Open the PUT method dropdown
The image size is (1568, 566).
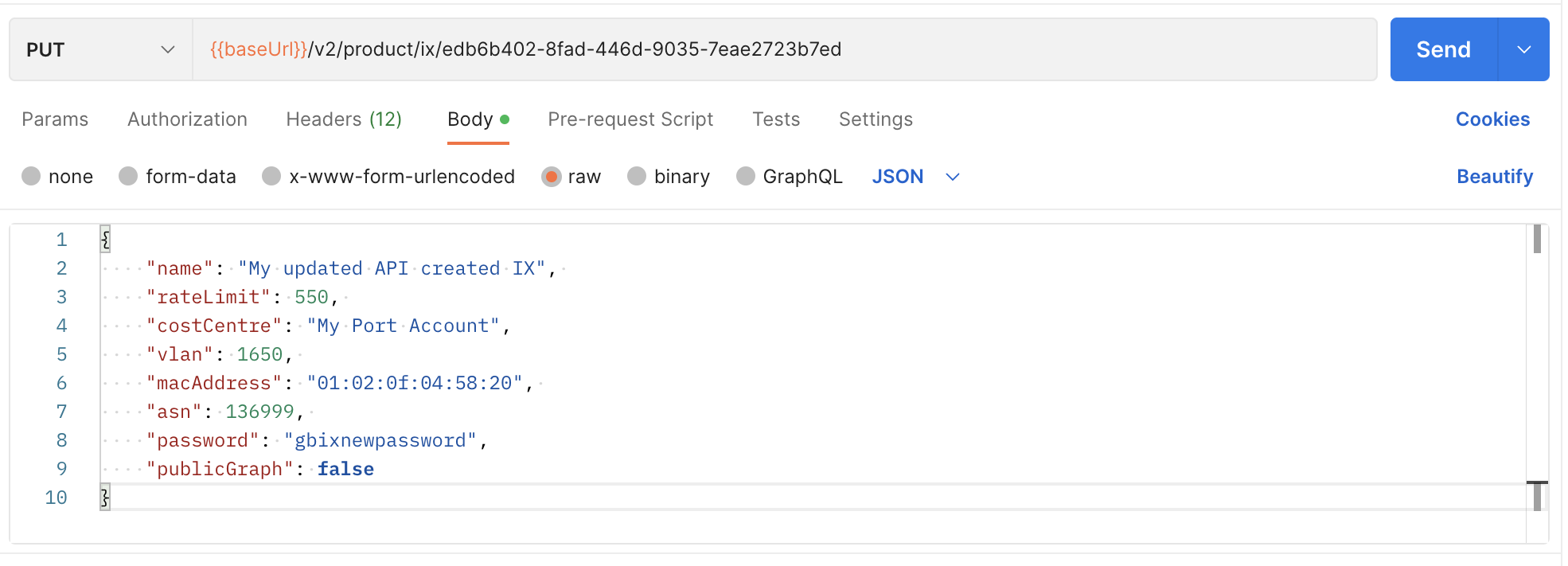[100, 49]
